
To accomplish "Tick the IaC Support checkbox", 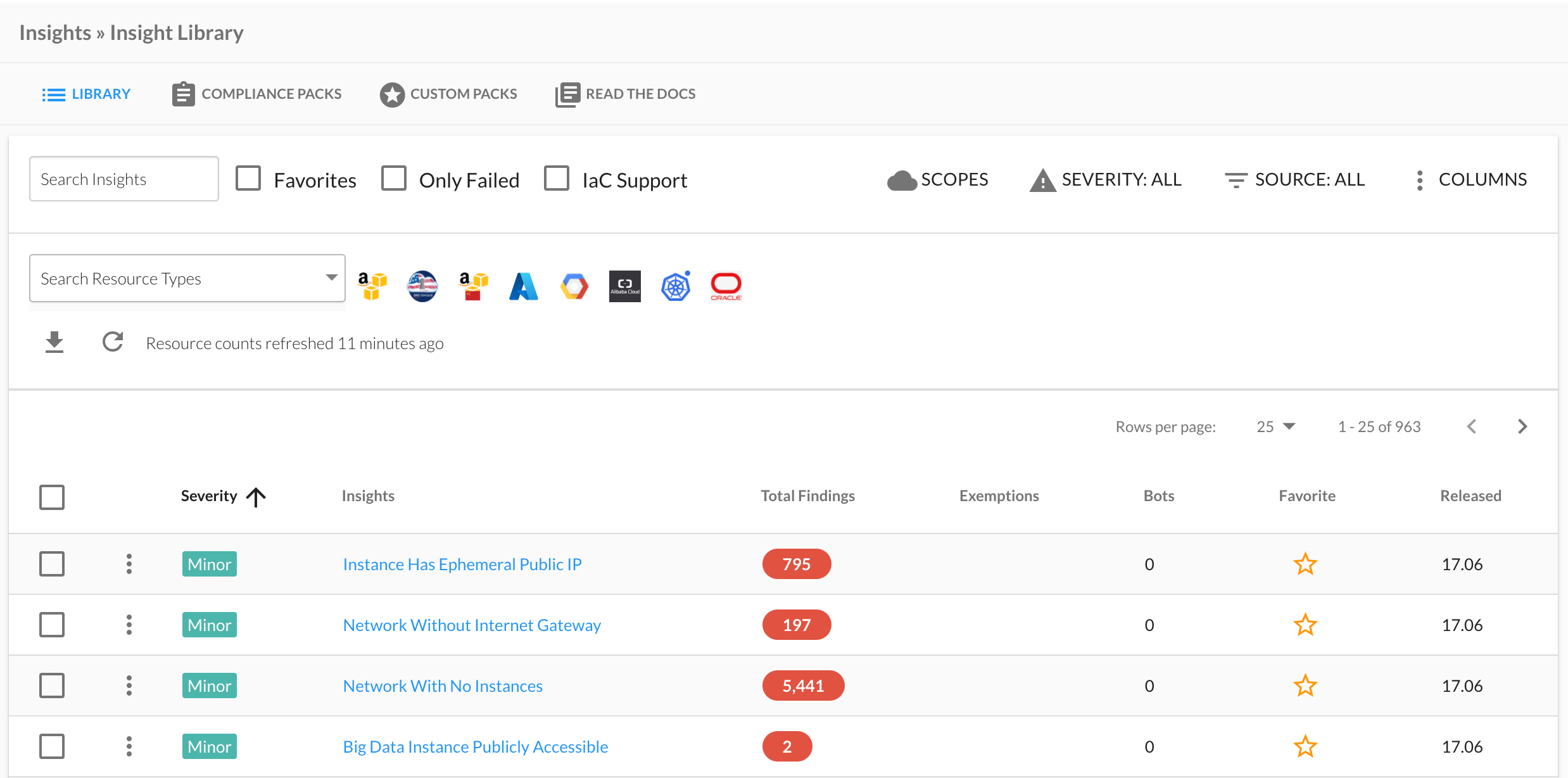I will pos(557,179).
